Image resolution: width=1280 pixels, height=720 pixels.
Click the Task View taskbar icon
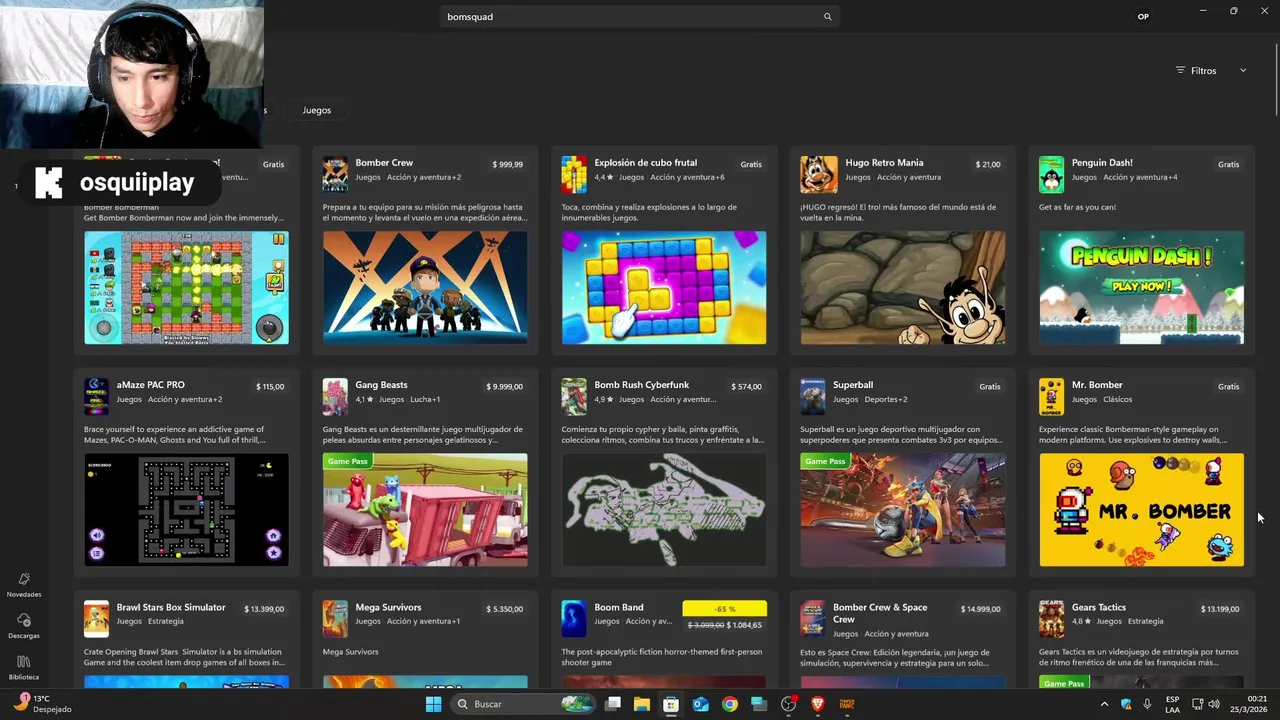click(613, 704)
